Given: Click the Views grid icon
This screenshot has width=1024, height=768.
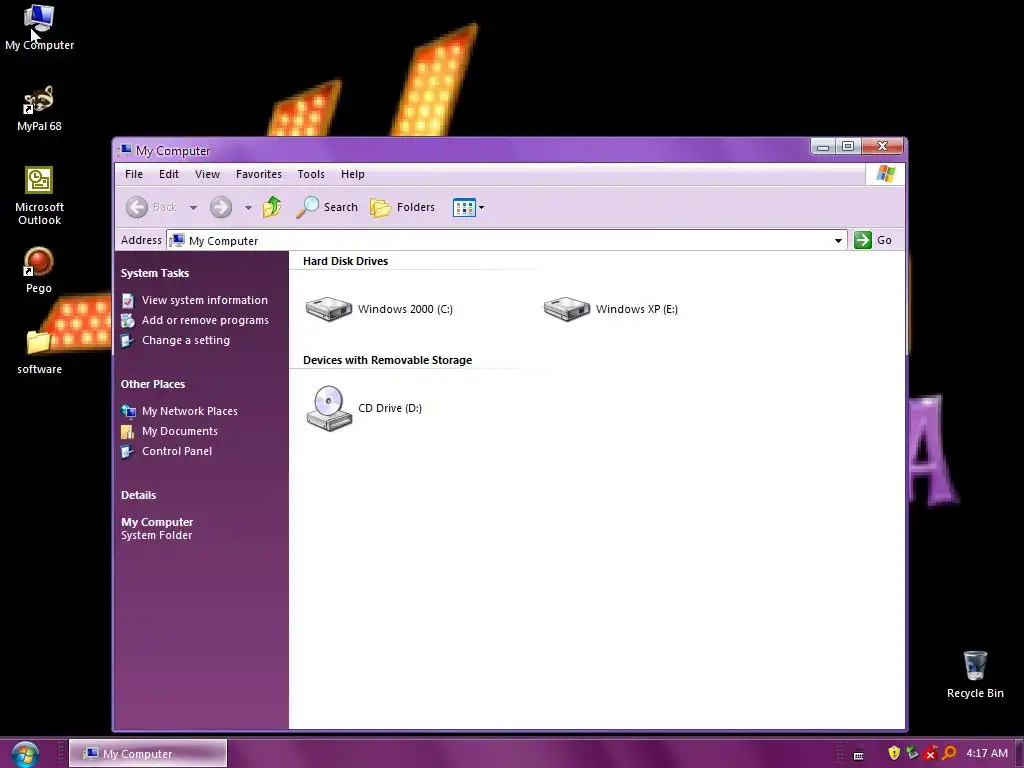Looking at the screenshot, I should click(464, 208).
